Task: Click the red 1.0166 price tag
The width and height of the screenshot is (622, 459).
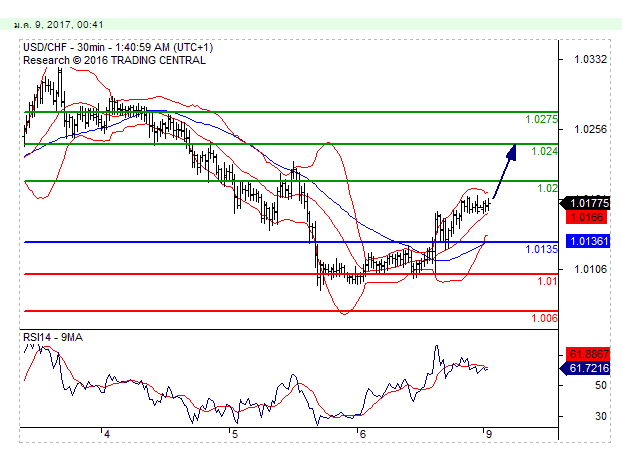Action: [x=586, y=217]
